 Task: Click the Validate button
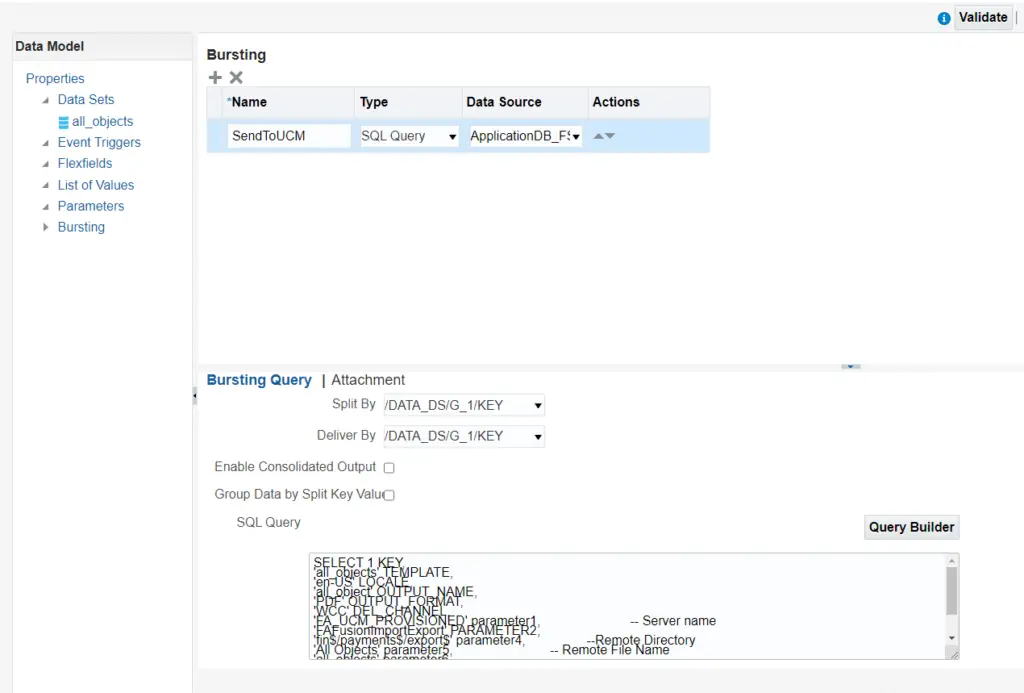(x=983, y=17)
